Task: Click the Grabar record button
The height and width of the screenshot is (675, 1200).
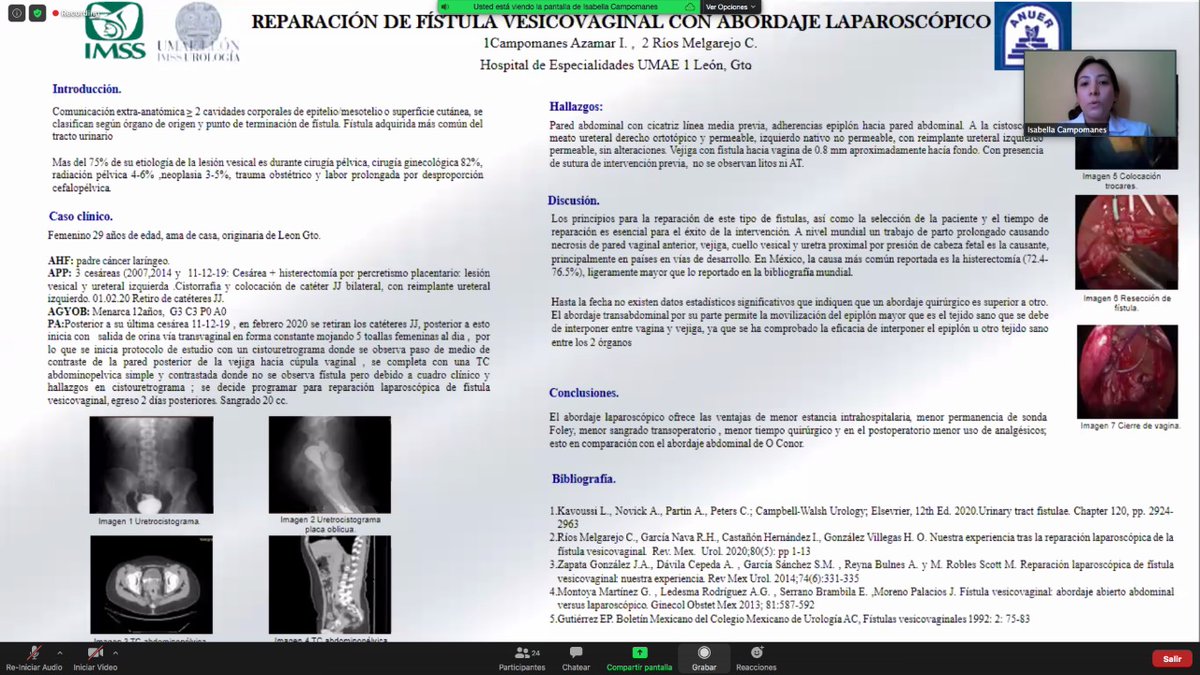Action: [x=704, y=658]
